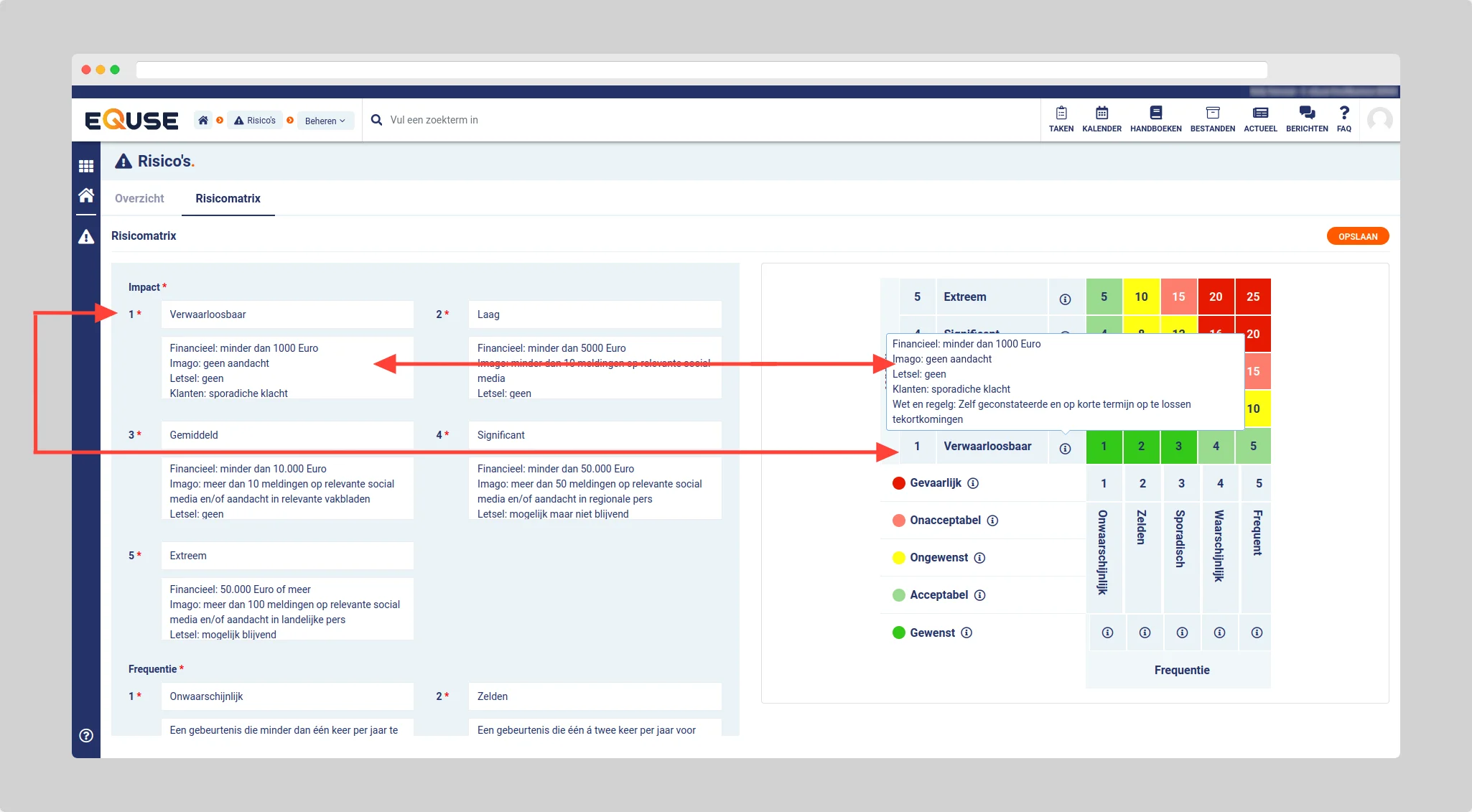Expand the Beheren dropdown

tap(325, 121)
